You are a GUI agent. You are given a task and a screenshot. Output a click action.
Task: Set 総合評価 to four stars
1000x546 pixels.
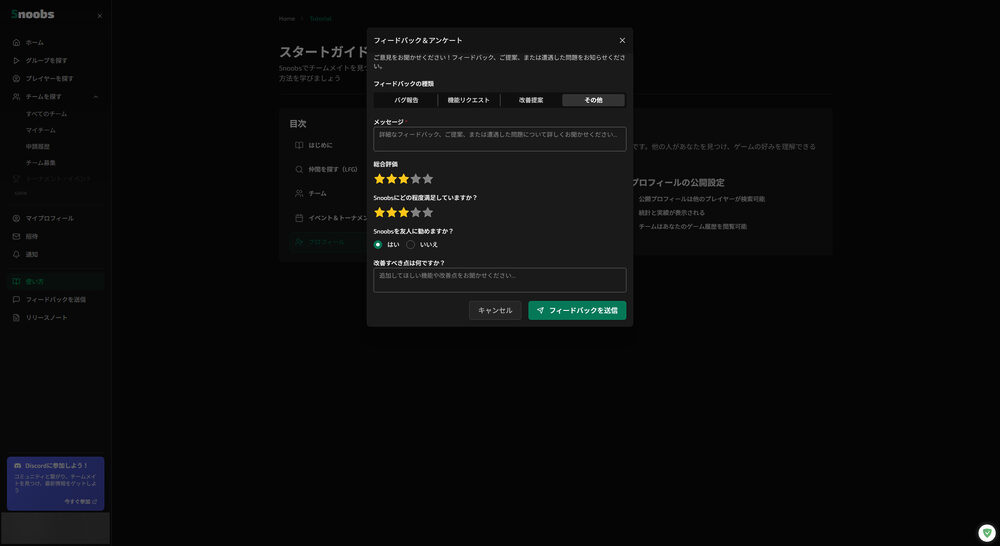[416, 179]
